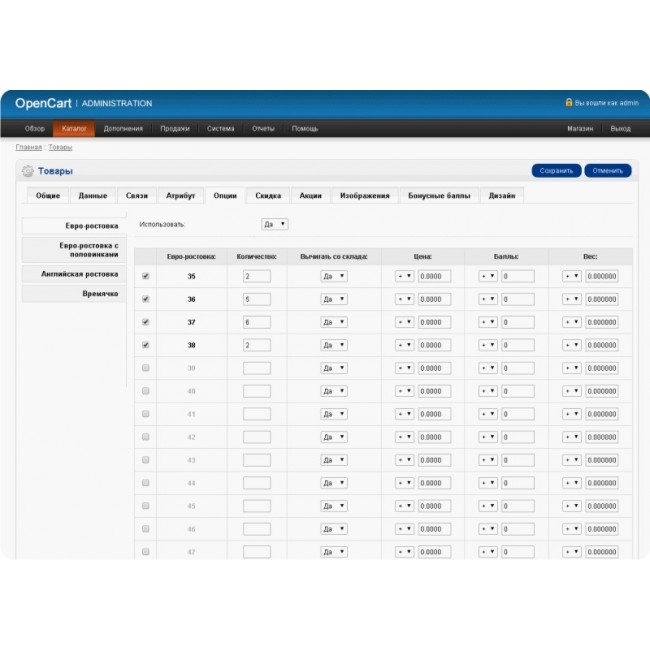
Task: Expand subtract-from-stock dropdown in row 35
Action: 333,276
